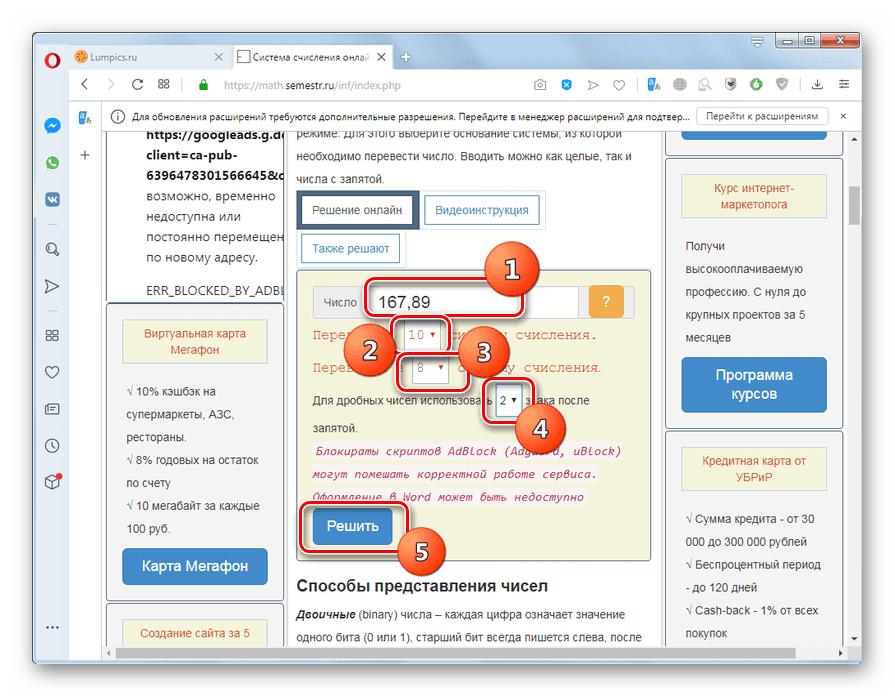Reload the current page

[x=137, y=84]
